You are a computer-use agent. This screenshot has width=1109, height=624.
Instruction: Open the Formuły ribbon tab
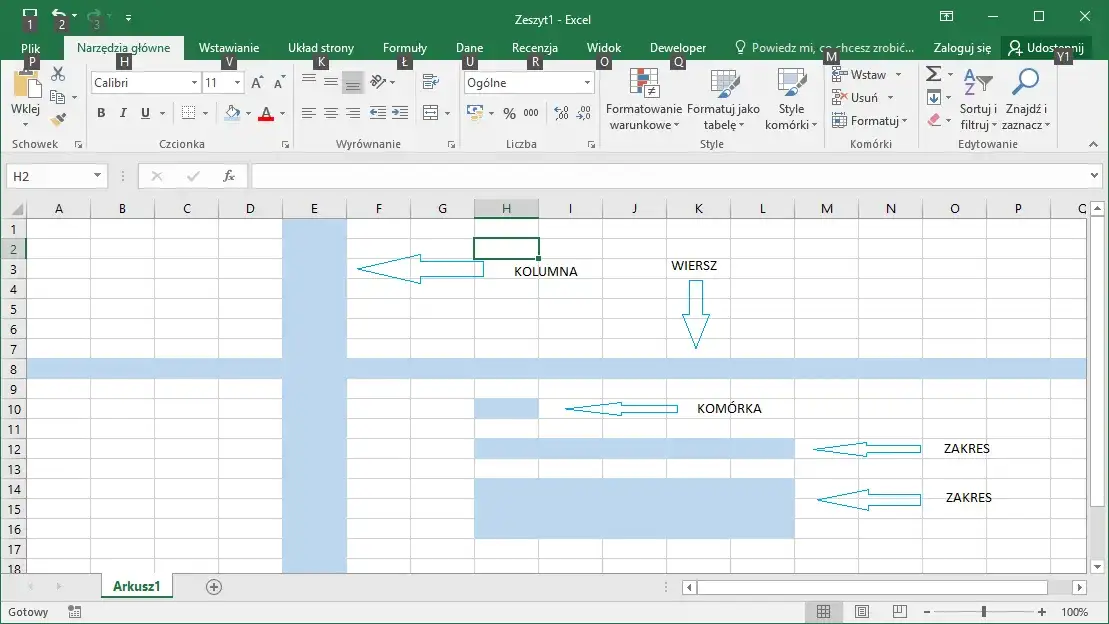click(404, 48)
